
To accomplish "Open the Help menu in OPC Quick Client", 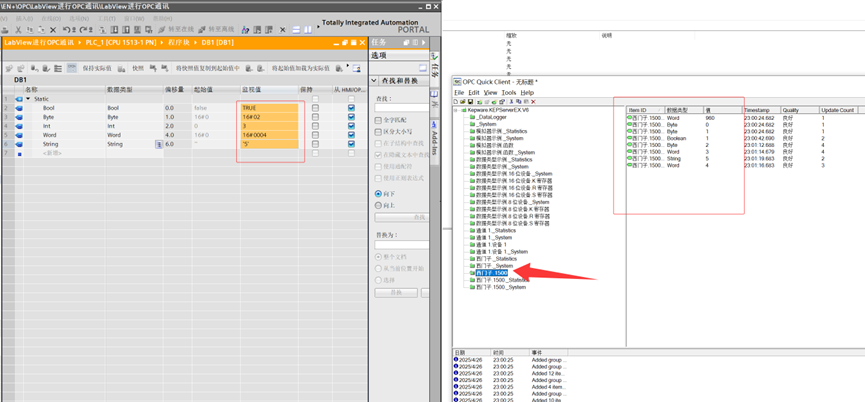I will tap(527, 93).
